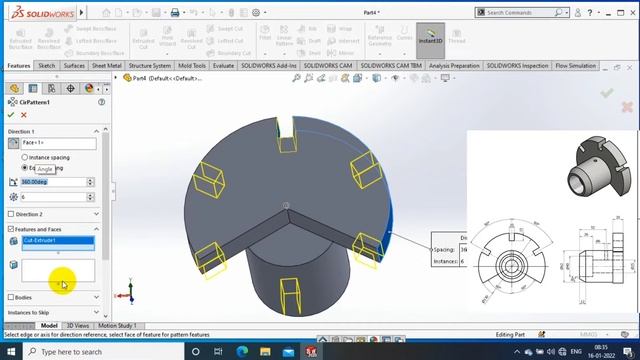Screen dimensions: 640x360
Task: Click the Instant3D toolbar button
Action: 430,40
